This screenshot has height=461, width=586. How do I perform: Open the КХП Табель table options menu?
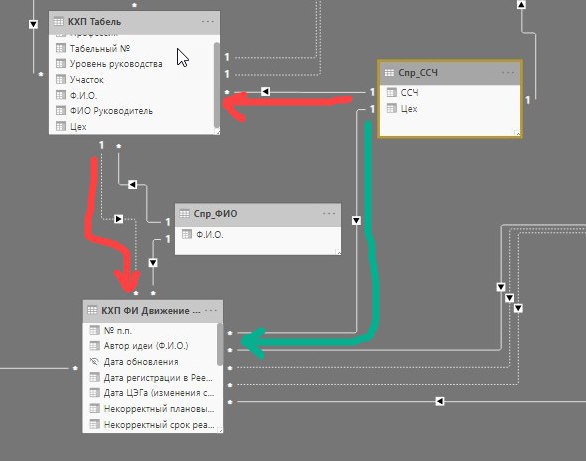[x=208, y=22]
